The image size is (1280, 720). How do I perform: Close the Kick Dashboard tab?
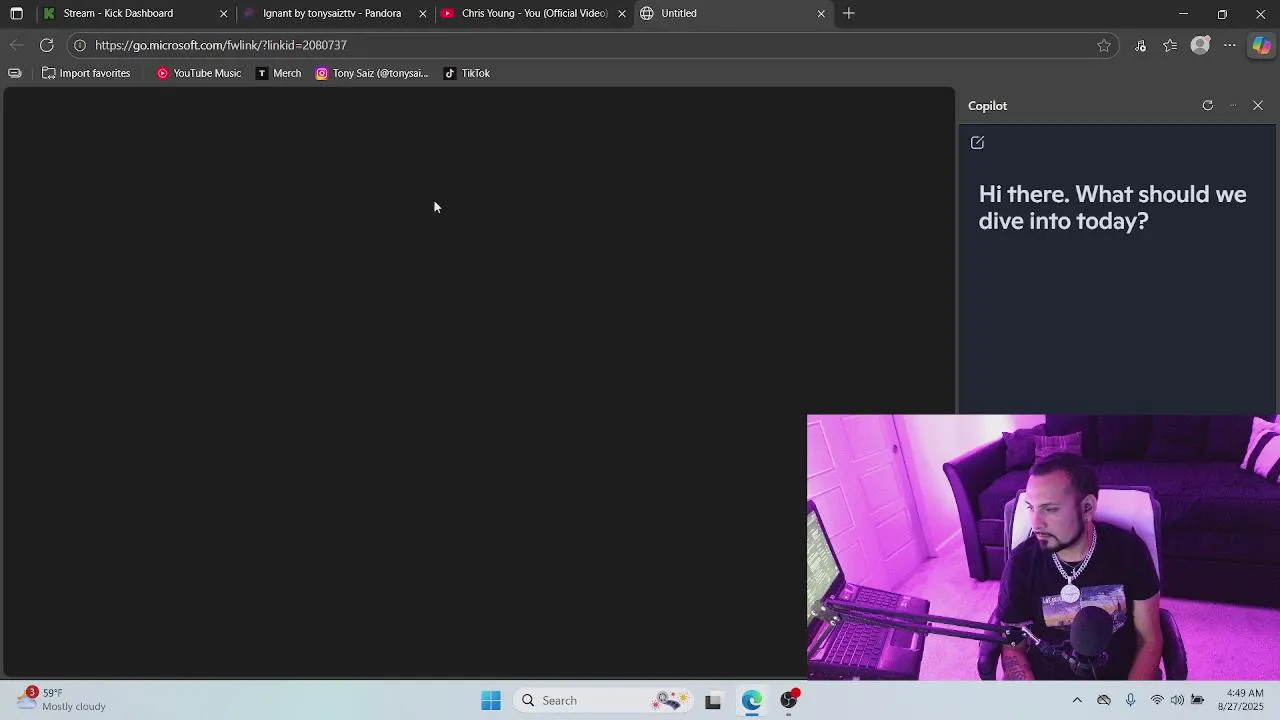[x=223, y=13]
